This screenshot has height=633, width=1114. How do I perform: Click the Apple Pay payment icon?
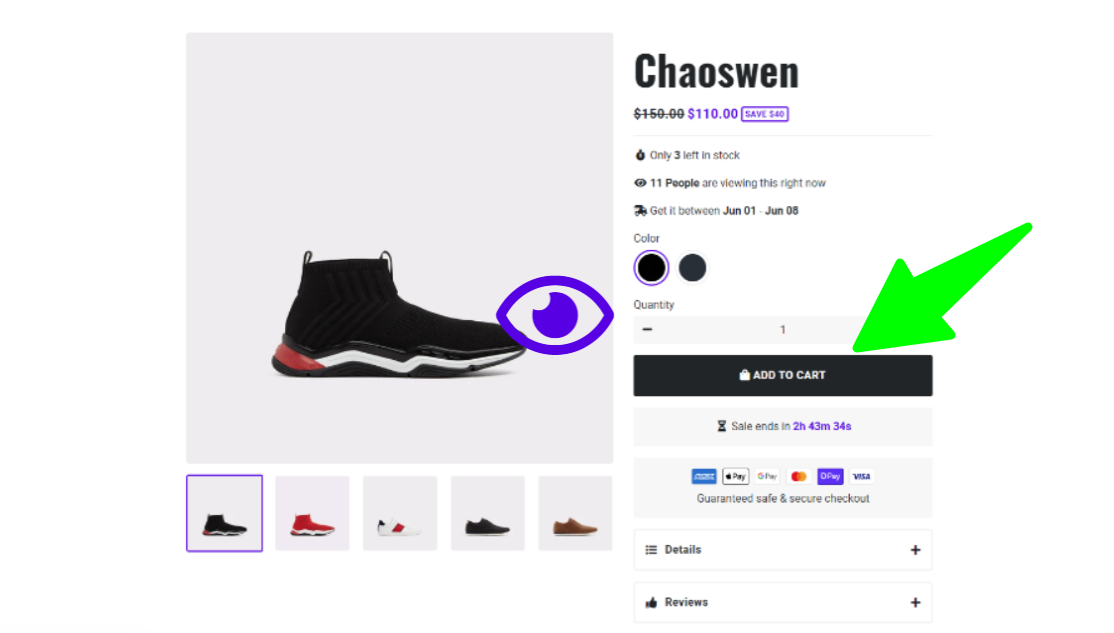735,476
